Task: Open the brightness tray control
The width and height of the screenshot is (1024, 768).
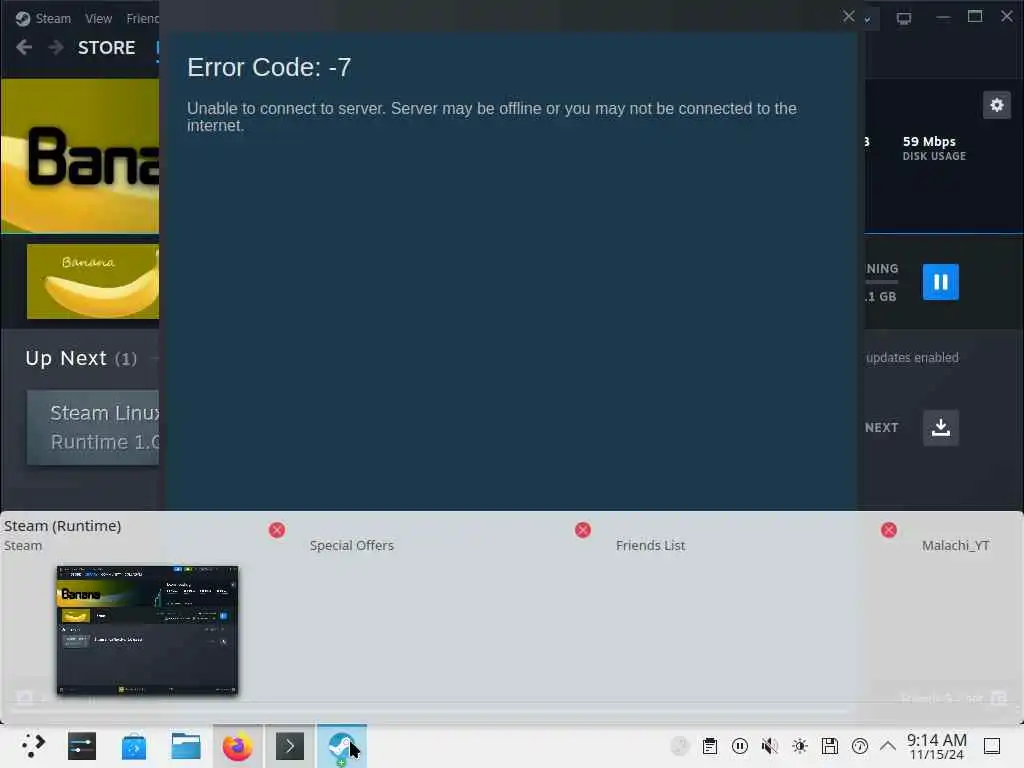Action: [800, 746]
